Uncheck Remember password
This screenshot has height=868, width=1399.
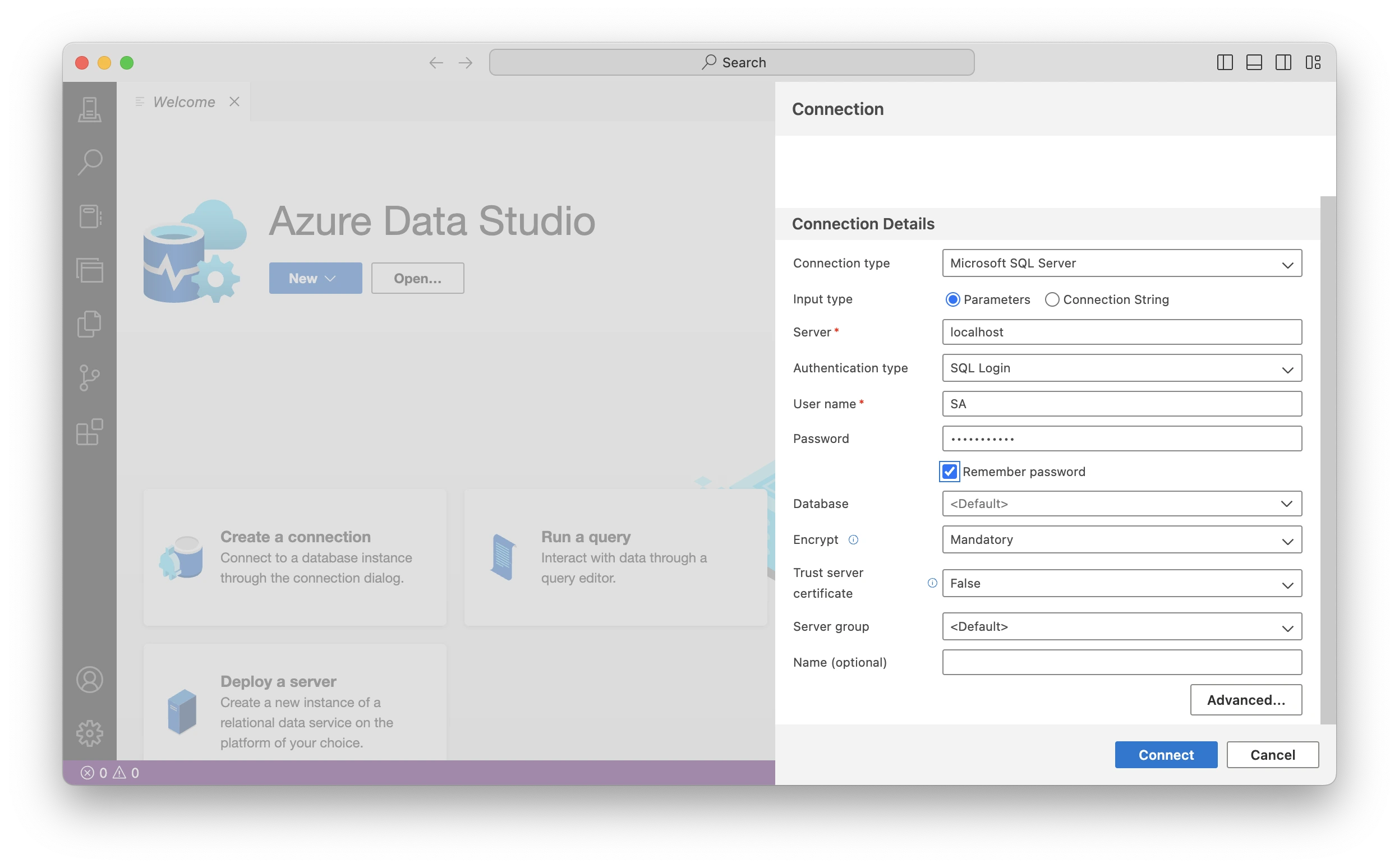[950, 472]
